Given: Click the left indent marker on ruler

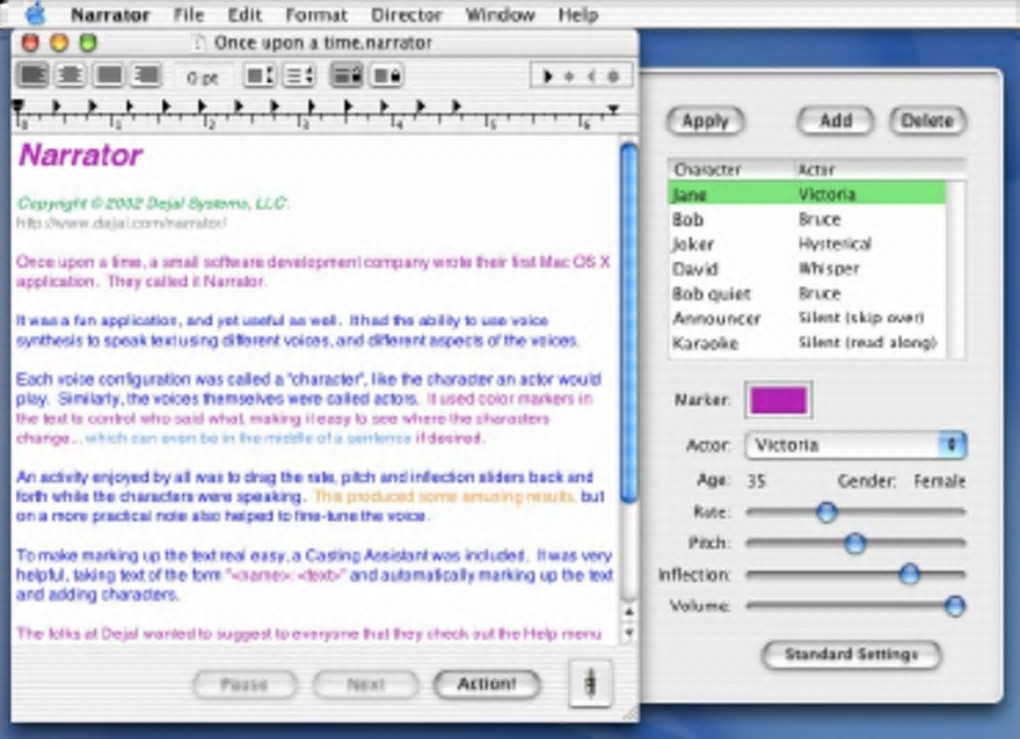Looking at the screenshot, I should [18, 105].
